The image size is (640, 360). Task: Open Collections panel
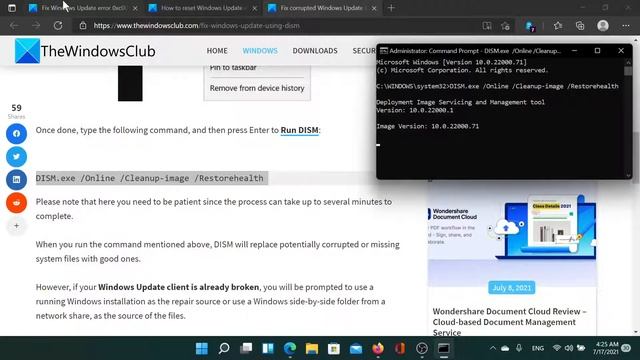click(x=580, y=26)
